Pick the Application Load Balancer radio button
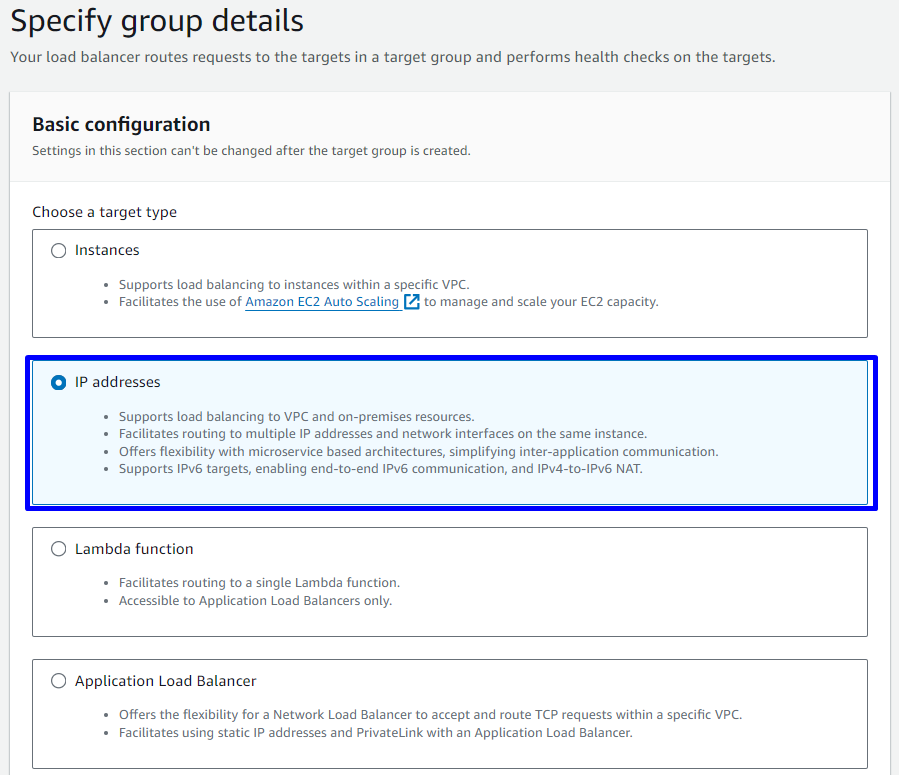Viewport: 899px width, 775px height. [x=59, y=681]
